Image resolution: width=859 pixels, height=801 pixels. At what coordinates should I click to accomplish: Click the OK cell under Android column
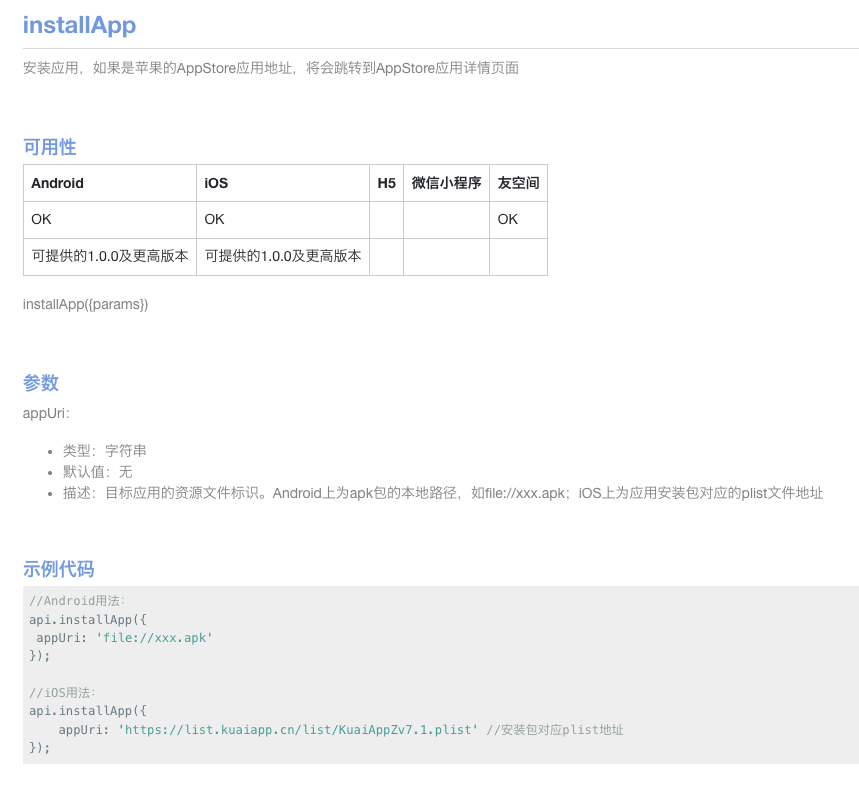41,219
